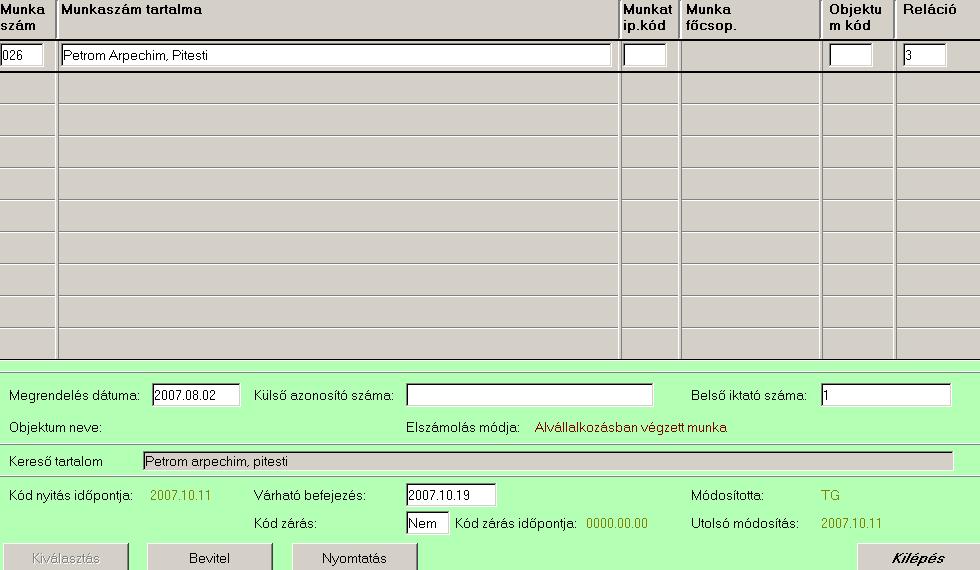Click the Kód nyitás időpontja label

[71, 496]
